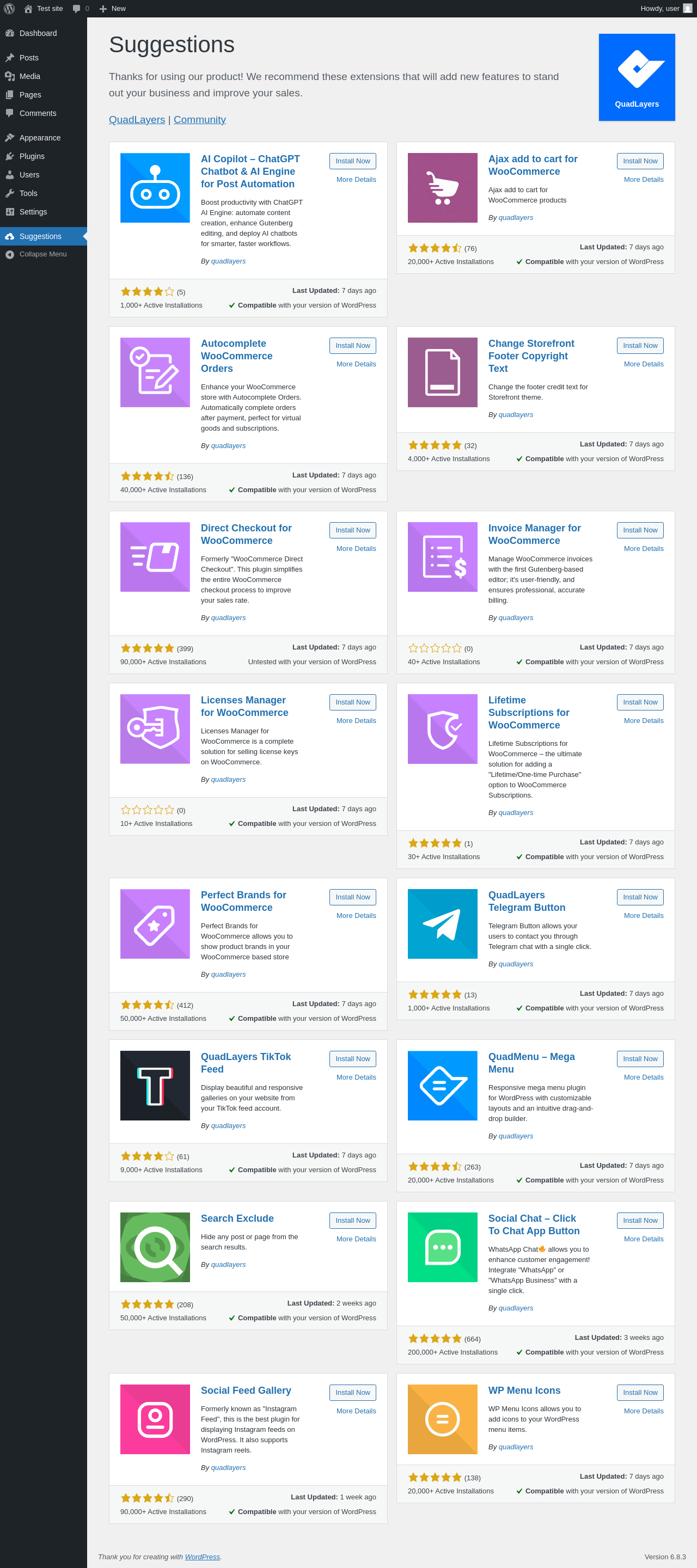Open the Howdy, user account menu
The image size is (697, 1568).
(x=665, y=9)
